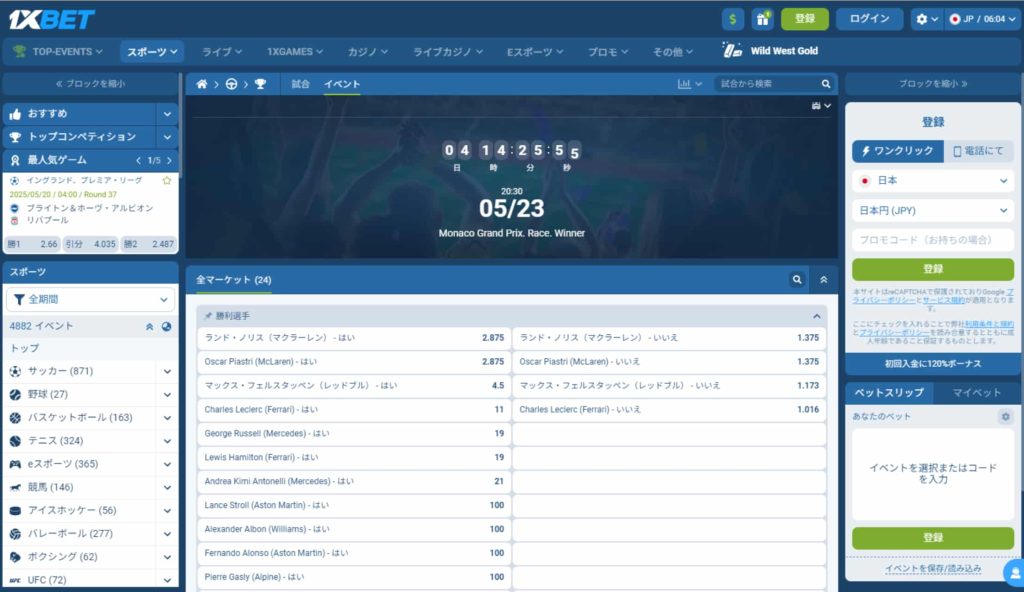Click the プロモコード input field

click(933, 240)
